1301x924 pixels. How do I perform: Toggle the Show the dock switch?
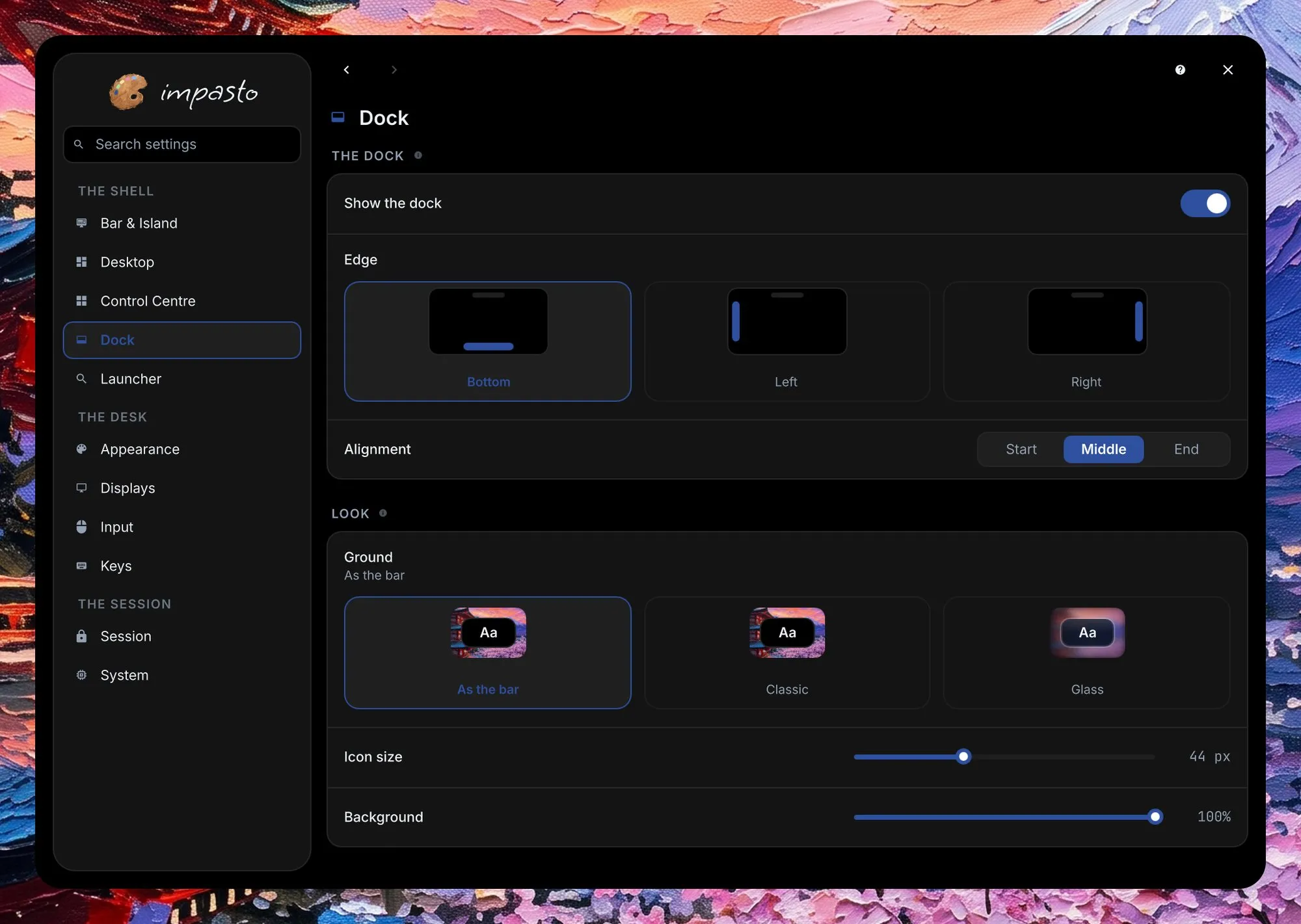click(x=1205, y=204)
